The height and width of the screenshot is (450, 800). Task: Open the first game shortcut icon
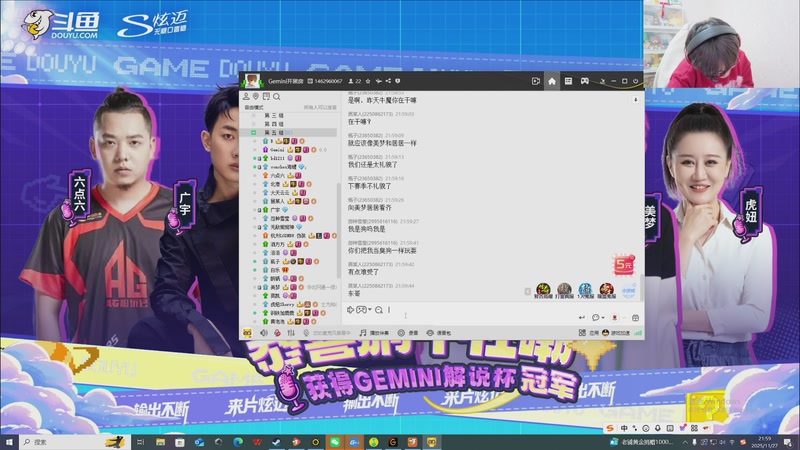point(543,291)
